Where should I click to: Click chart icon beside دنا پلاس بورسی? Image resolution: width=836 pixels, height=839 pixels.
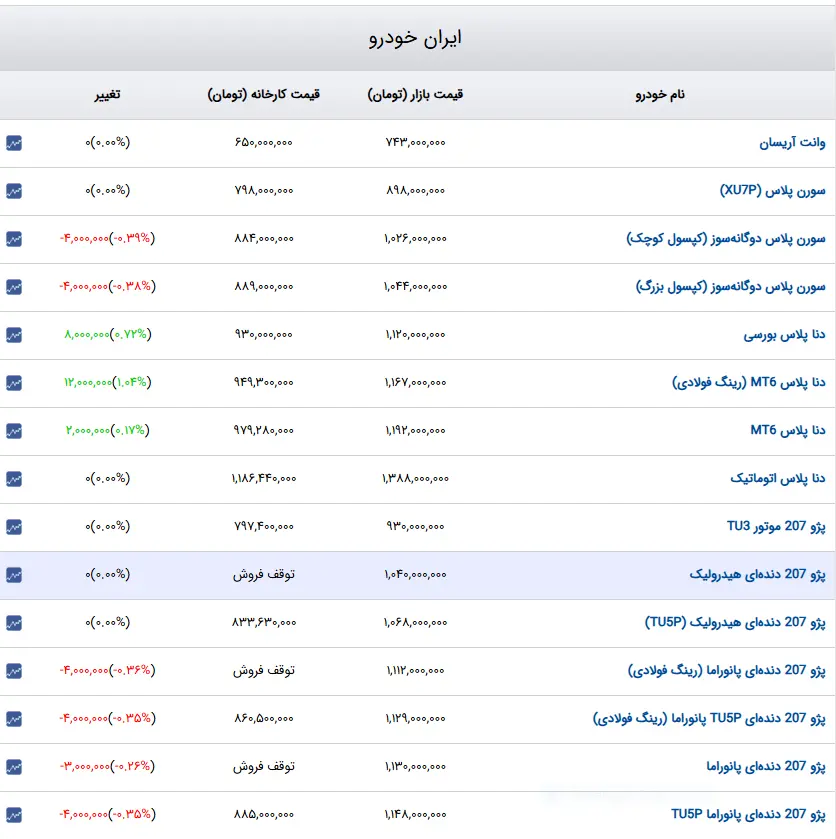(x=13, y=335)
